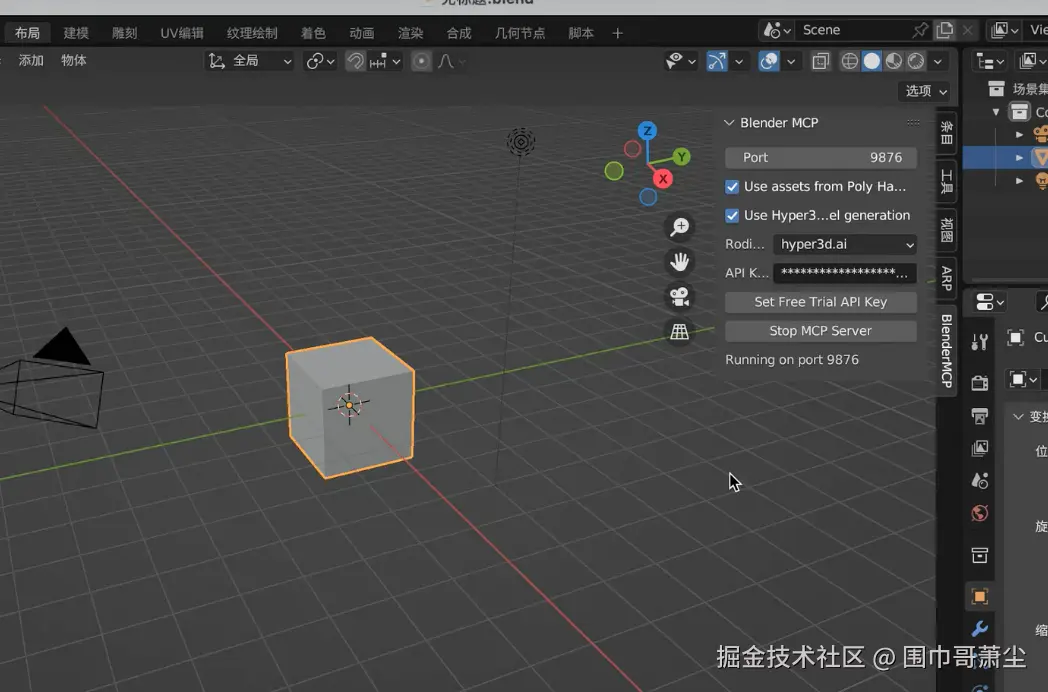This screenshot has height=692, width=1048.
Task: Open the World properties tab
Action: click(x=980, y=513)
